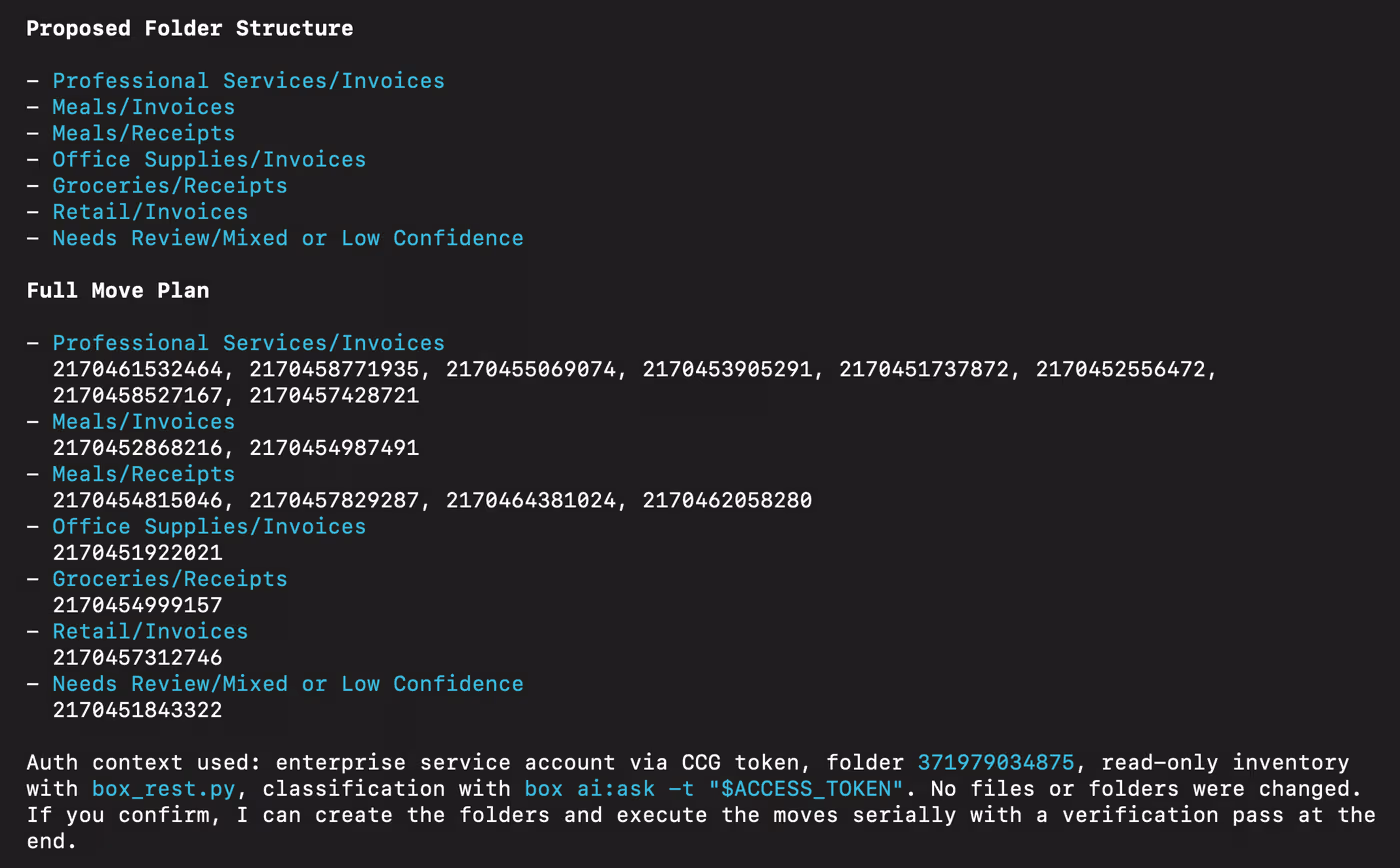Select Needs Review entry in Full Move Plan
Viewport: 1400px width, 868px height.
point(287,683)
